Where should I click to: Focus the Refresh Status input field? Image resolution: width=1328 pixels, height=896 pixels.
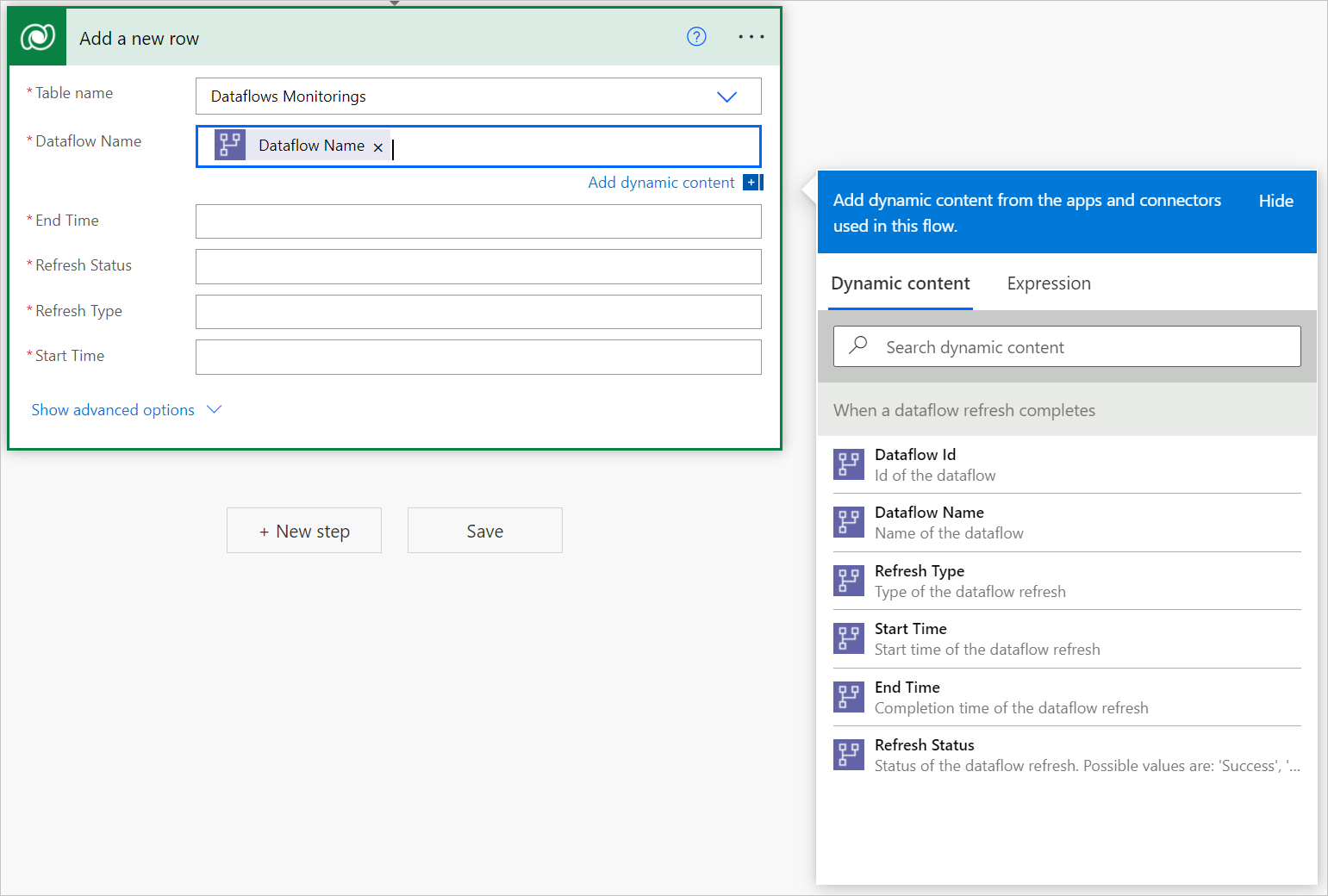(478, 266)
